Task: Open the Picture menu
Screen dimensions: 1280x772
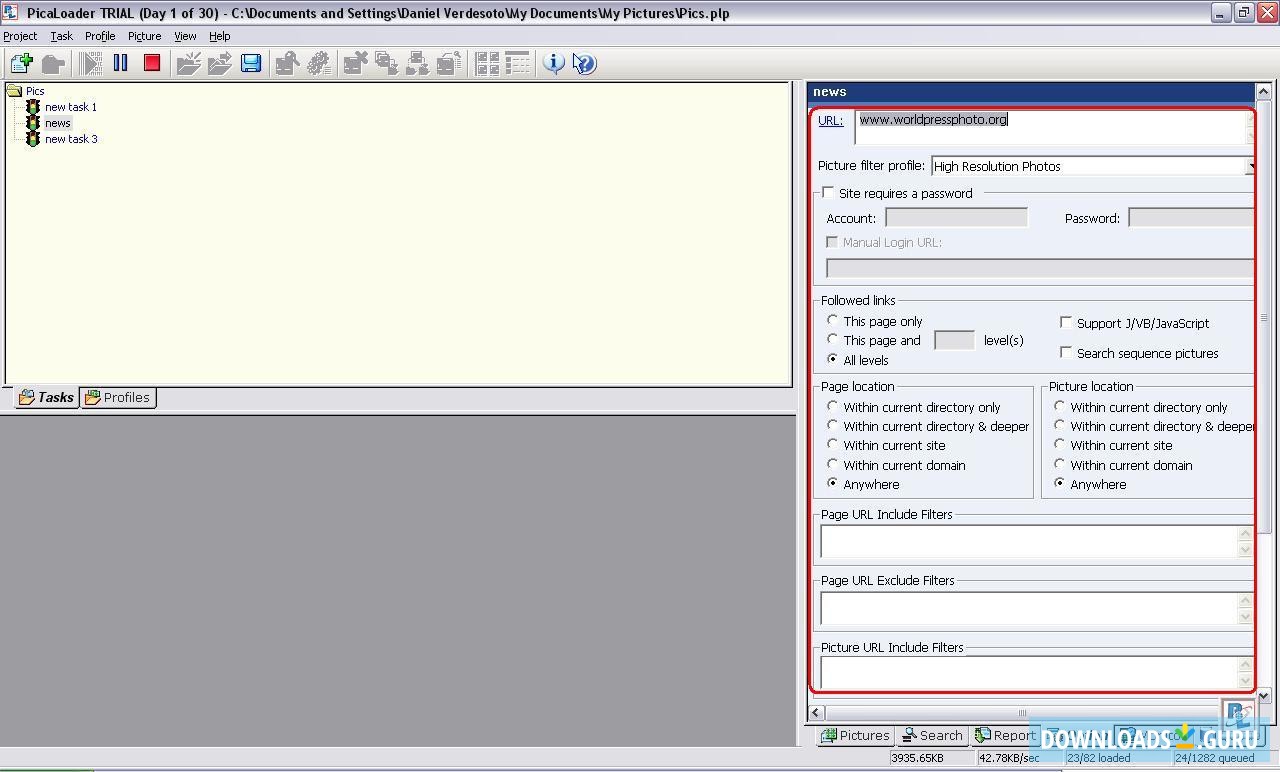Action: 144,36
